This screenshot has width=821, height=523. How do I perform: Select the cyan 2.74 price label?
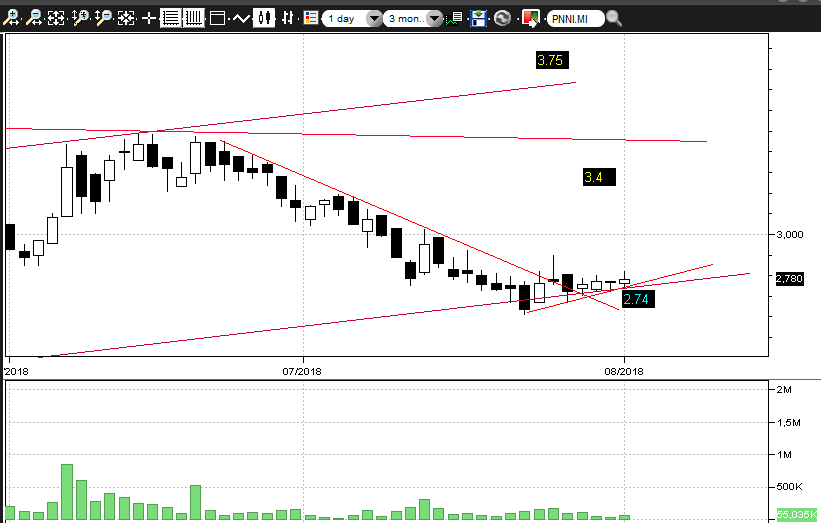tap(638, 299)
